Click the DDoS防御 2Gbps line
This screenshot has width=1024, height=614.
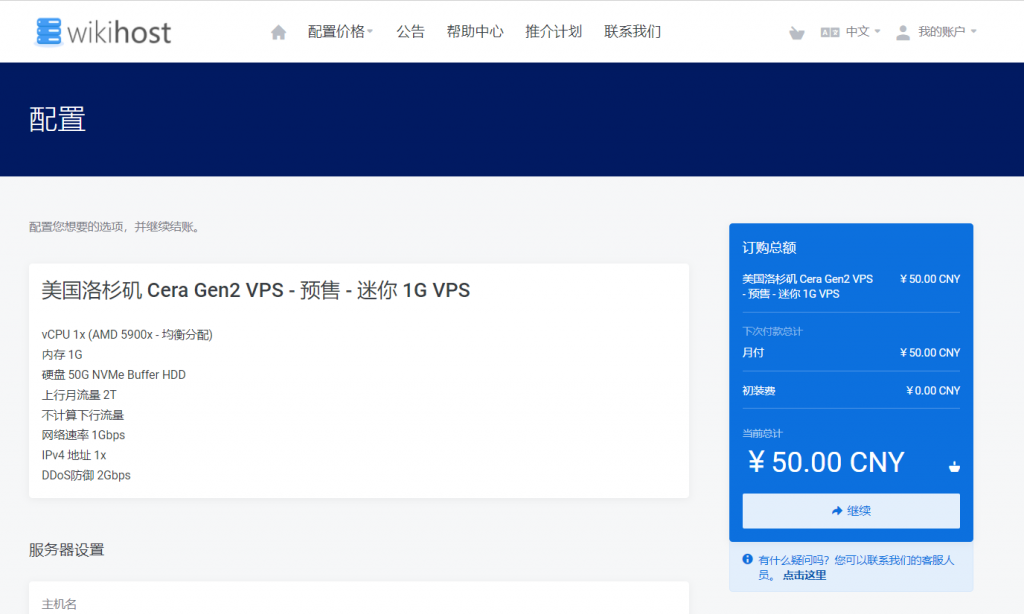pos(86,476)
